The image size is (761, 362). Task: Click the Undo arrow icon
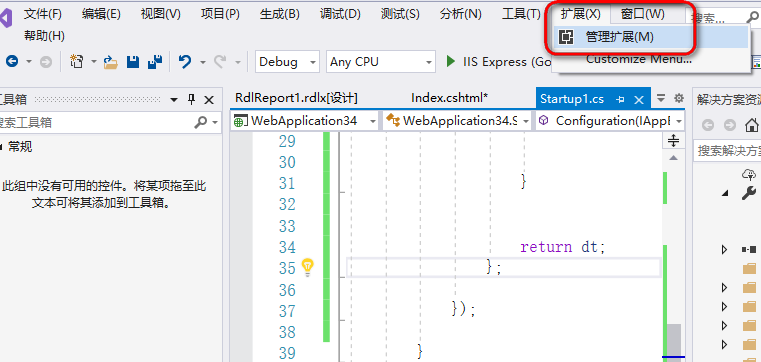(185, 62)
